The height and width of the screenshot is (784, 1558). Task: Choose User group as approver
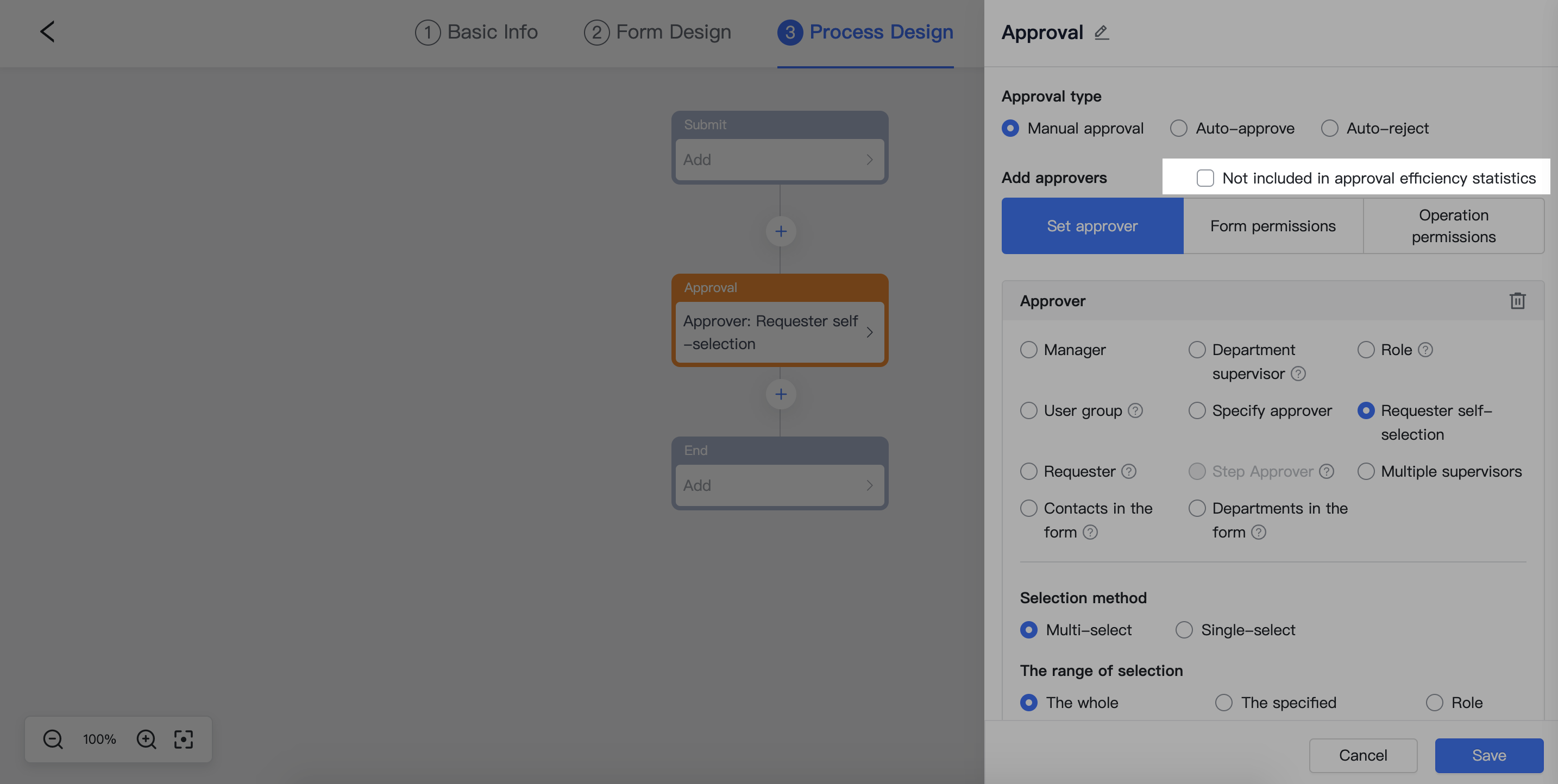point(1028,410)
